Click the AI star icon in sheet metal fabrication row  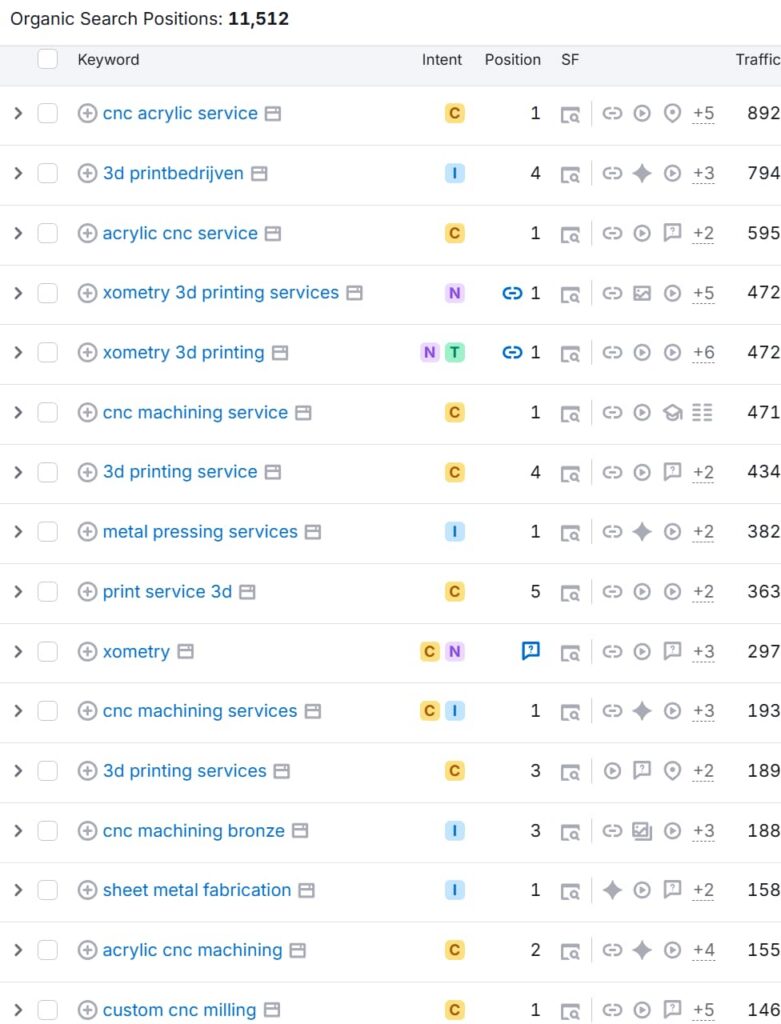(x=612, y=890)
